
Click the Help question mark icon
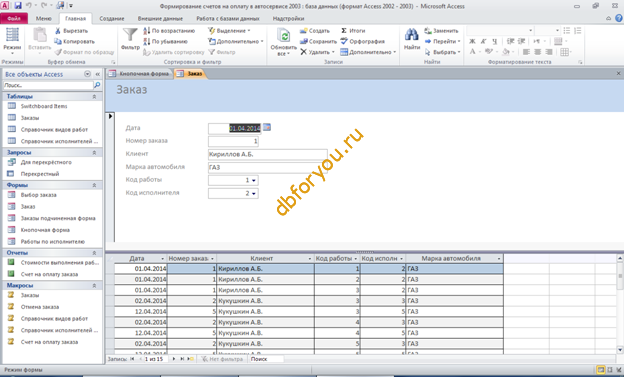point(619,18)
